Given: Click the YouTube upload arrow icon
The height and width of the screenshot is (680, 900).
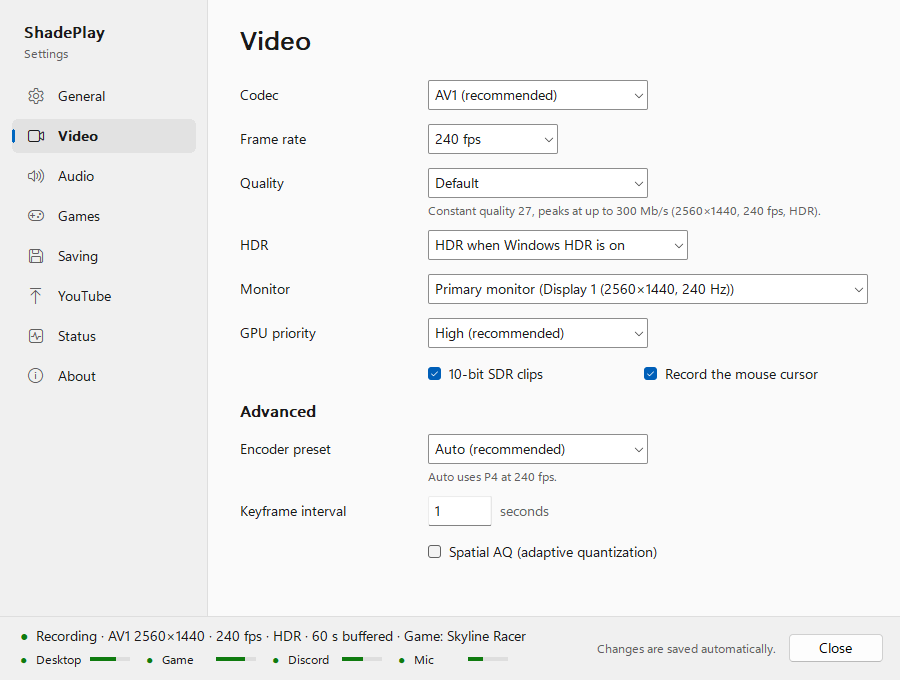Looking at the screenshot, I should pyautogui.click(x=36, y=296).
